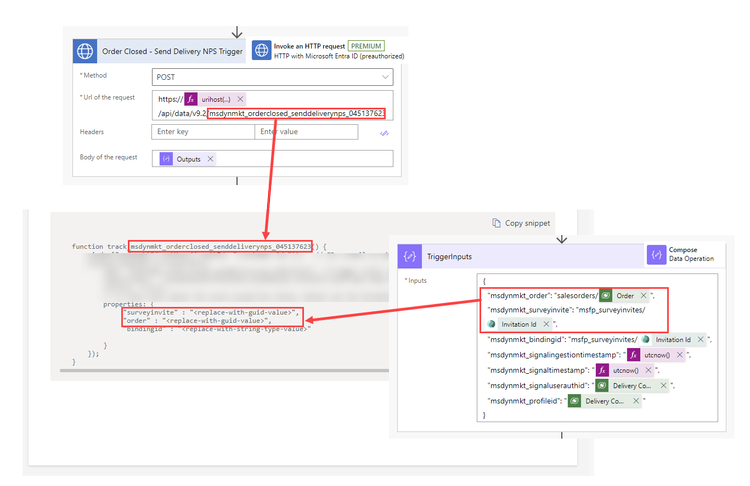
Task: Switch headers to text mode icon
Action: (x=384, y=133)
